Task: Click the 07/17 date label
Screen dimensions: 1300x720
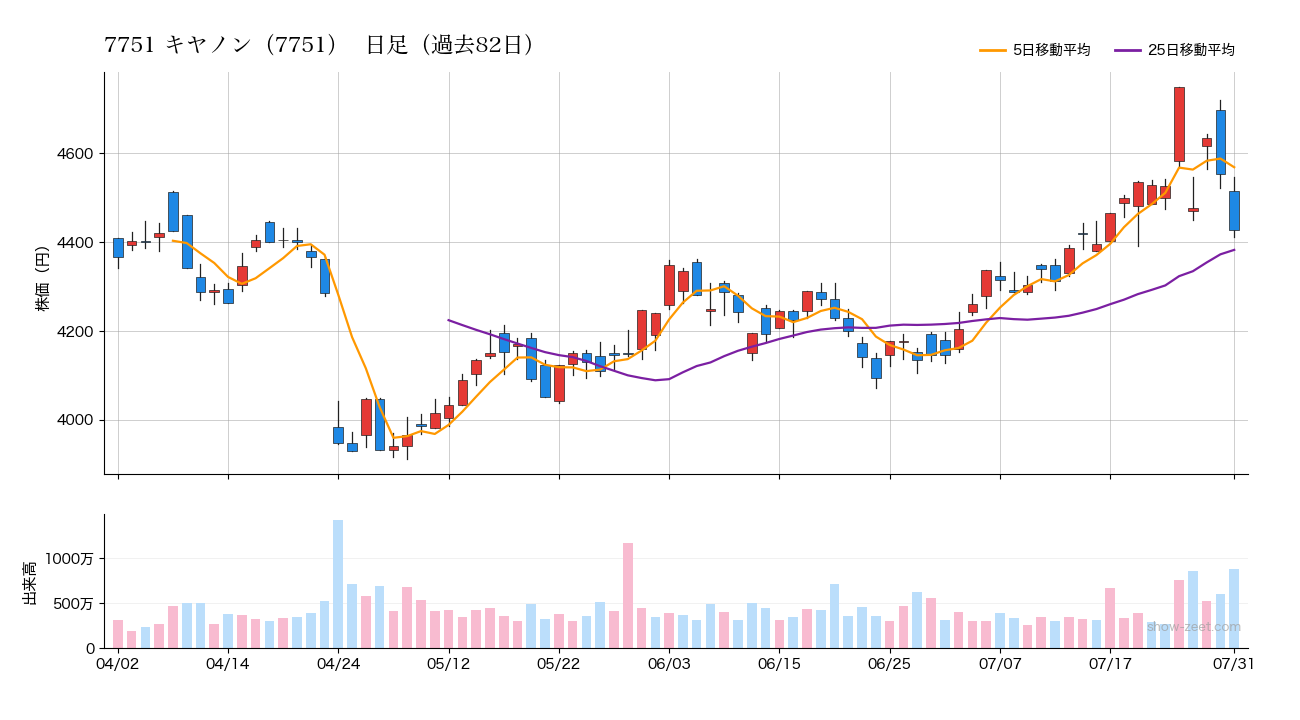Action: click(x=1110, y=663)
